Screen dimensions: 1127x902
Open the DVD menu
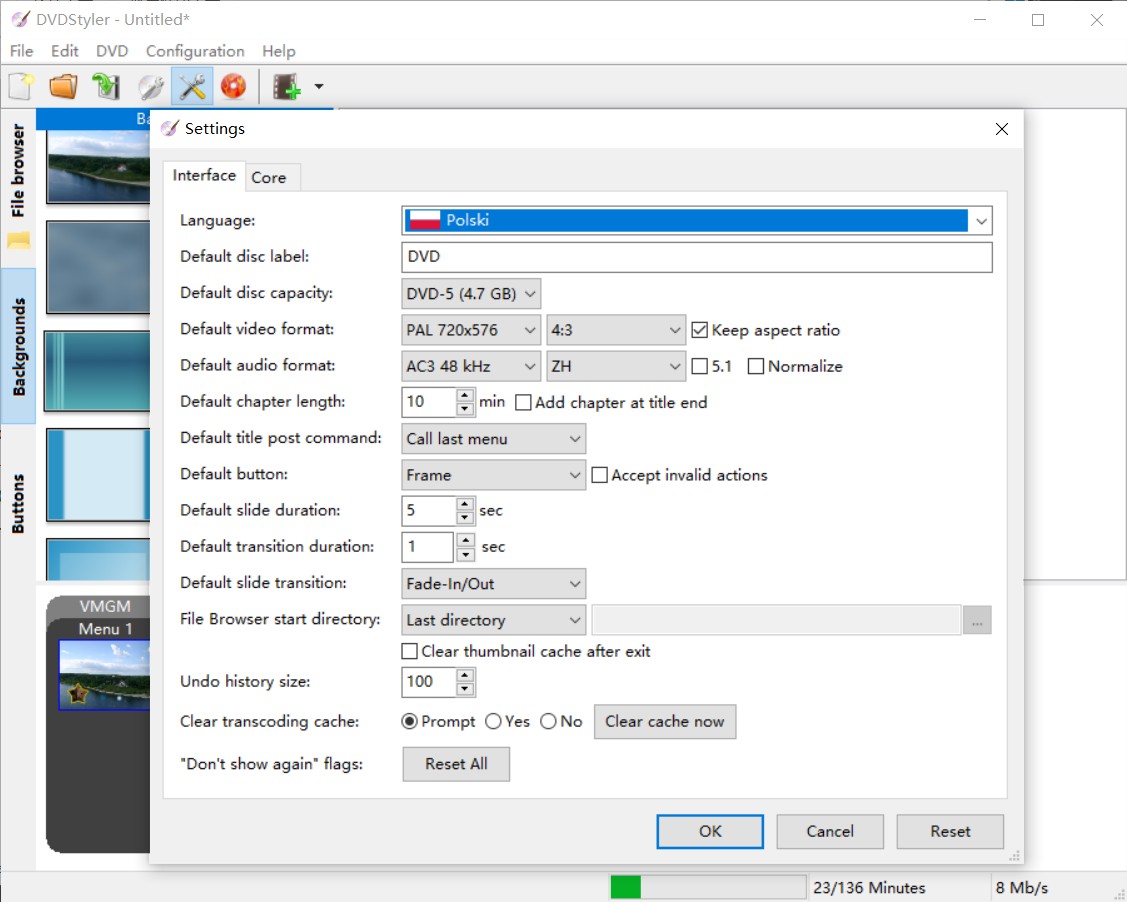112,51
